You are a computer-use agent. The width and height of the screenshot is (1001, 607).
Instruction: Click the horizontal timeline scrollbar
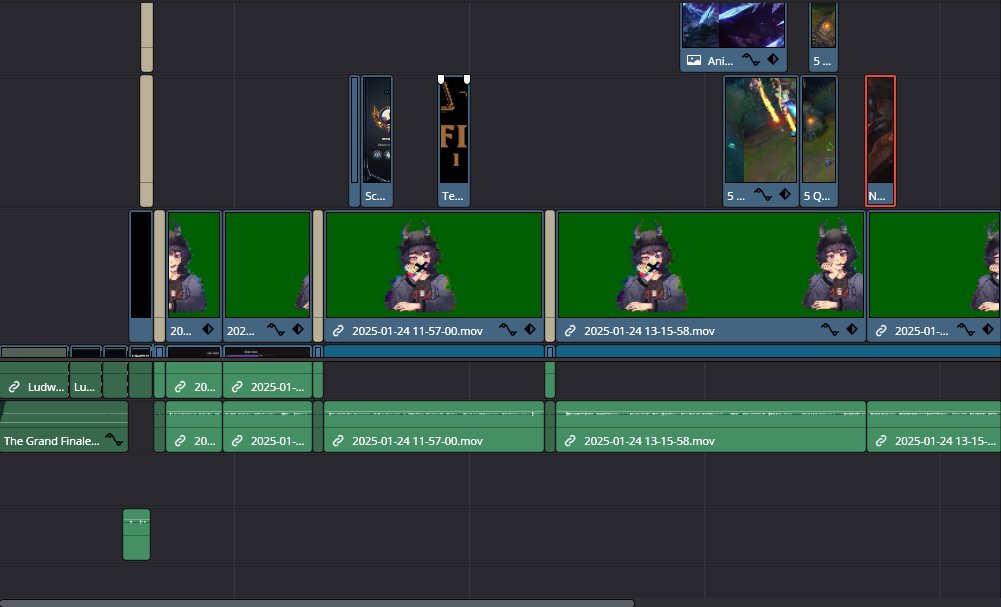point(317,603)
